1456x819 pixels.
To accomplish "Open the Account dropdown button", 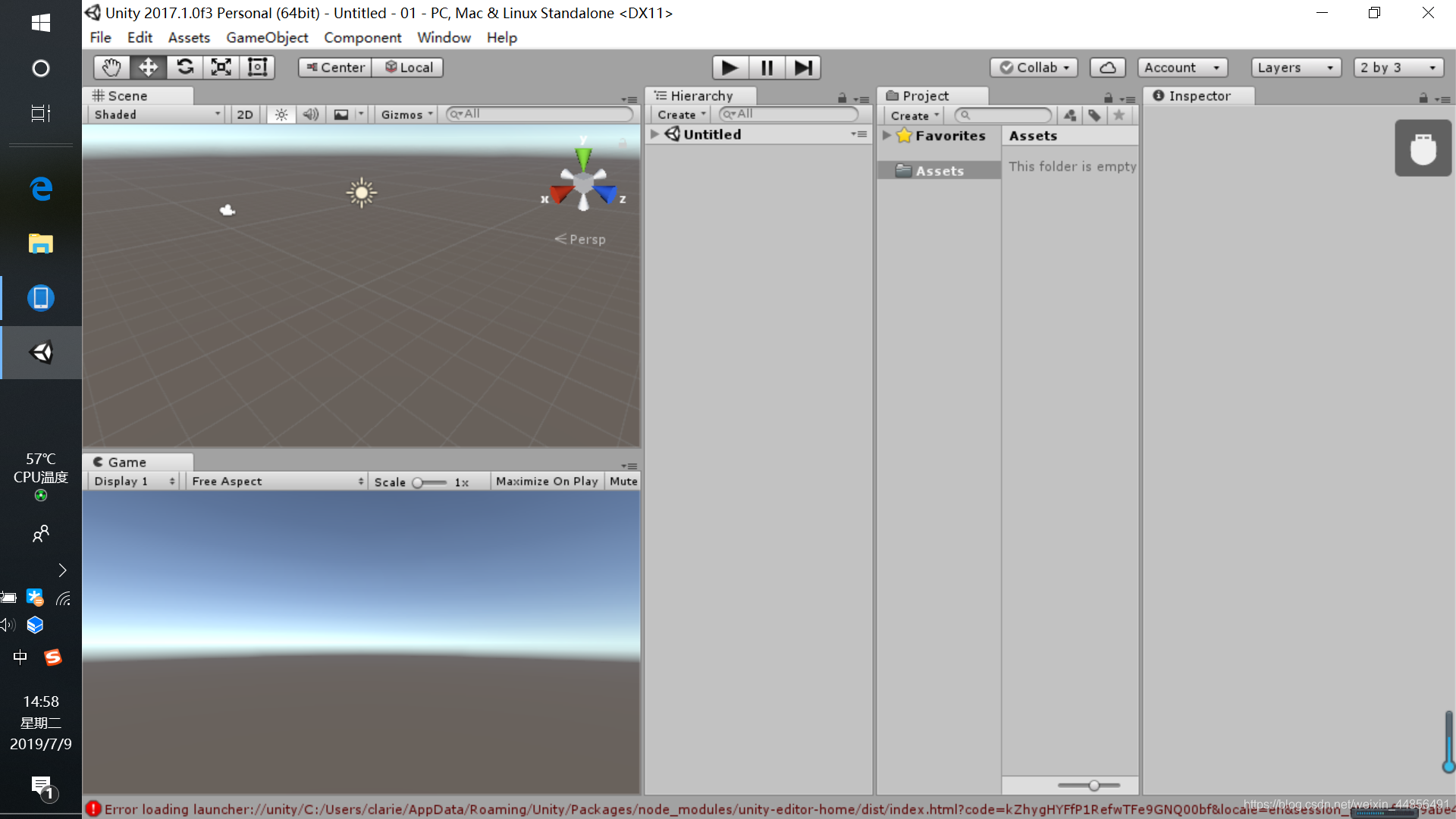I will pyautogui.click(x=1181, y=67).
